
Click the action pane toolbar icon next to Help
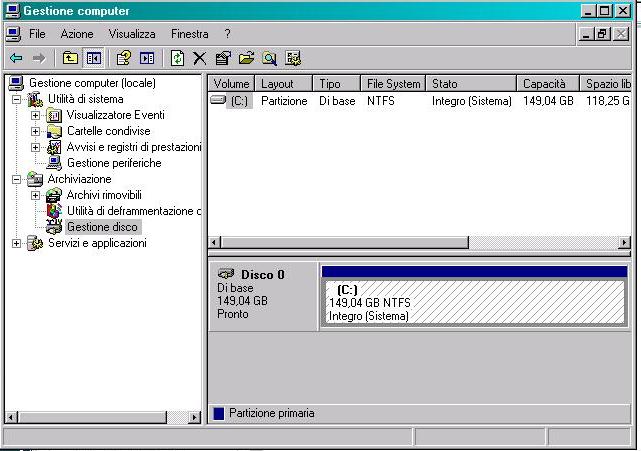point(147,58)
